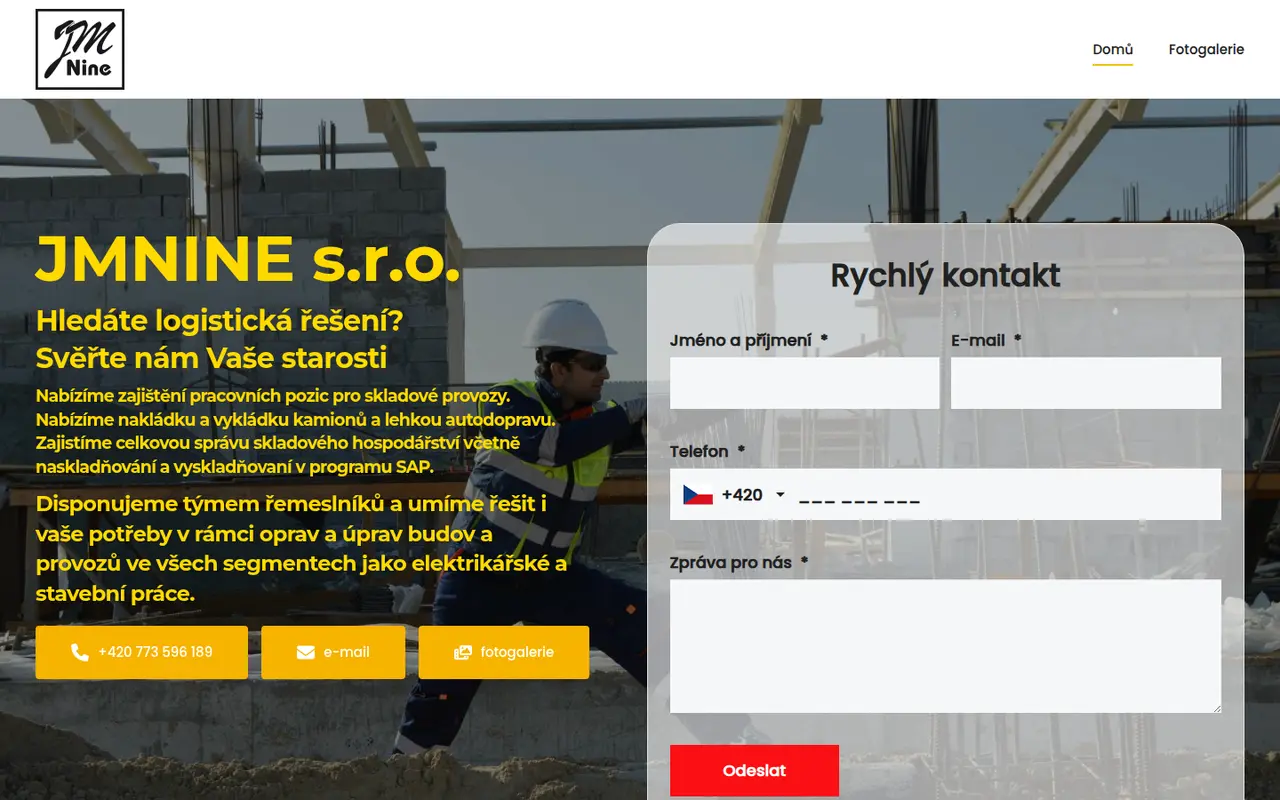Click the Rychlý kontakt heading

(945, 275)
